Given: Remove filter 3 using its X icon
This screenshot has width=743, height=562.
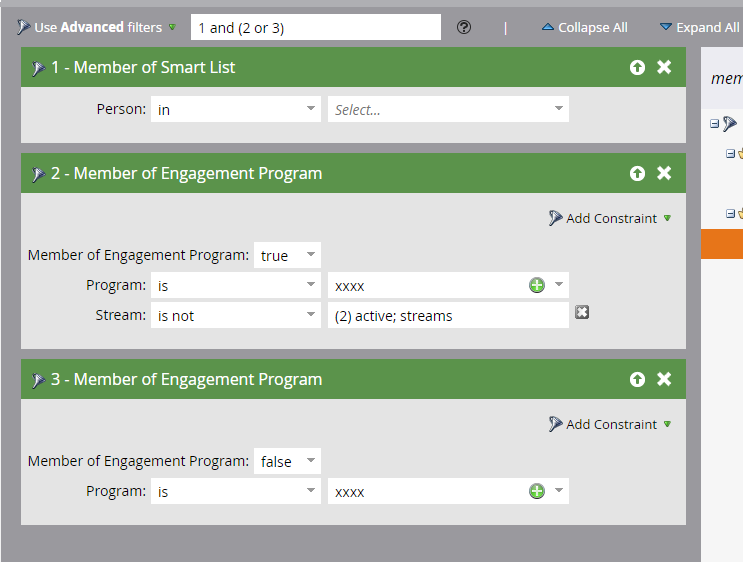Looking at the screenshot, I should click(x=664, y=379).
